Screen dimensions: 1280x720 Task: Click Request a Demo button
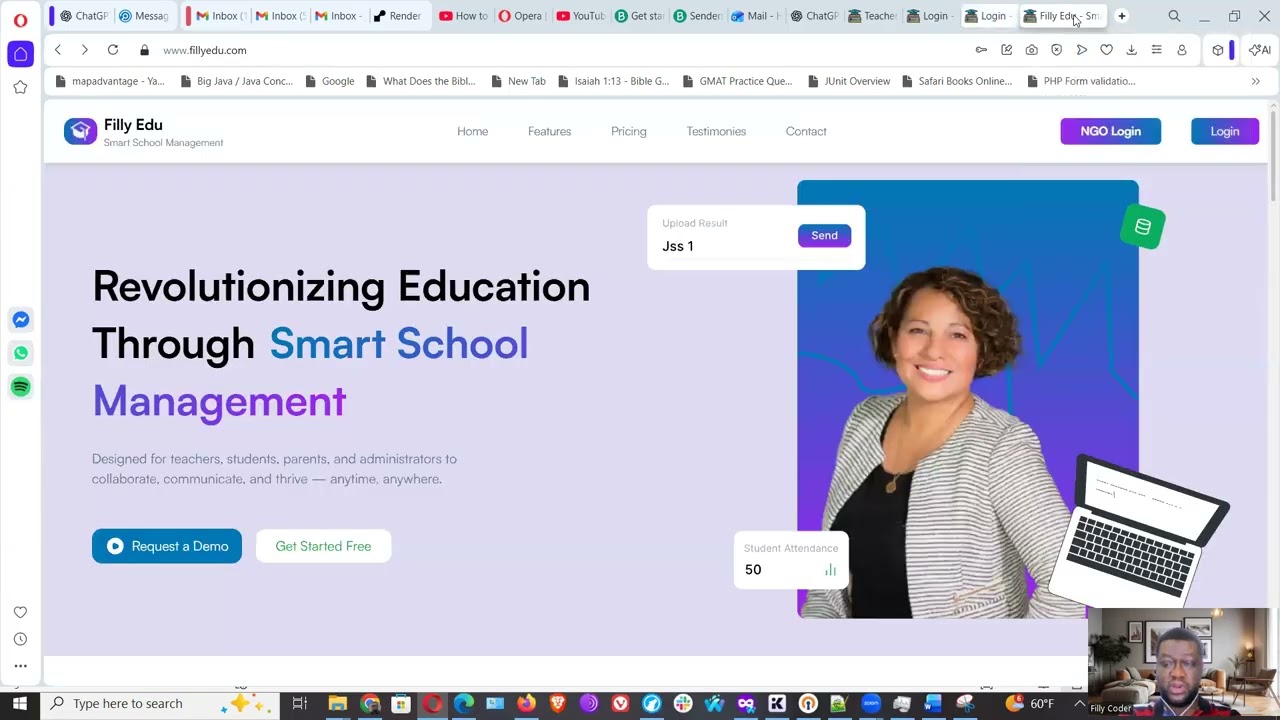[167, 546]
